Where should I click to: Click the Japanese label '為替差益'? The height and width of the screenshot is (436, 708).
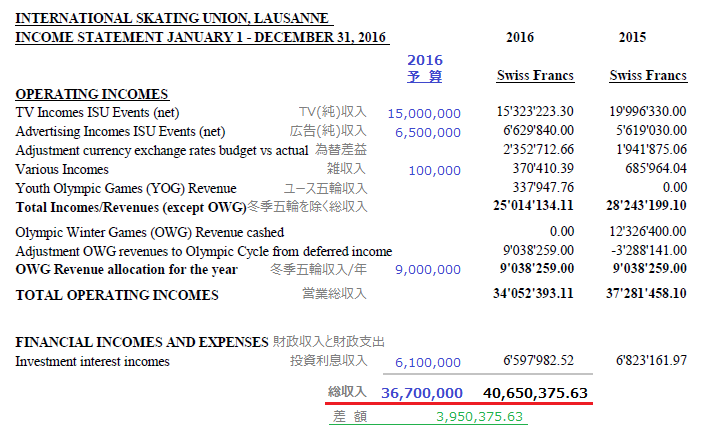tap(341, 149)
